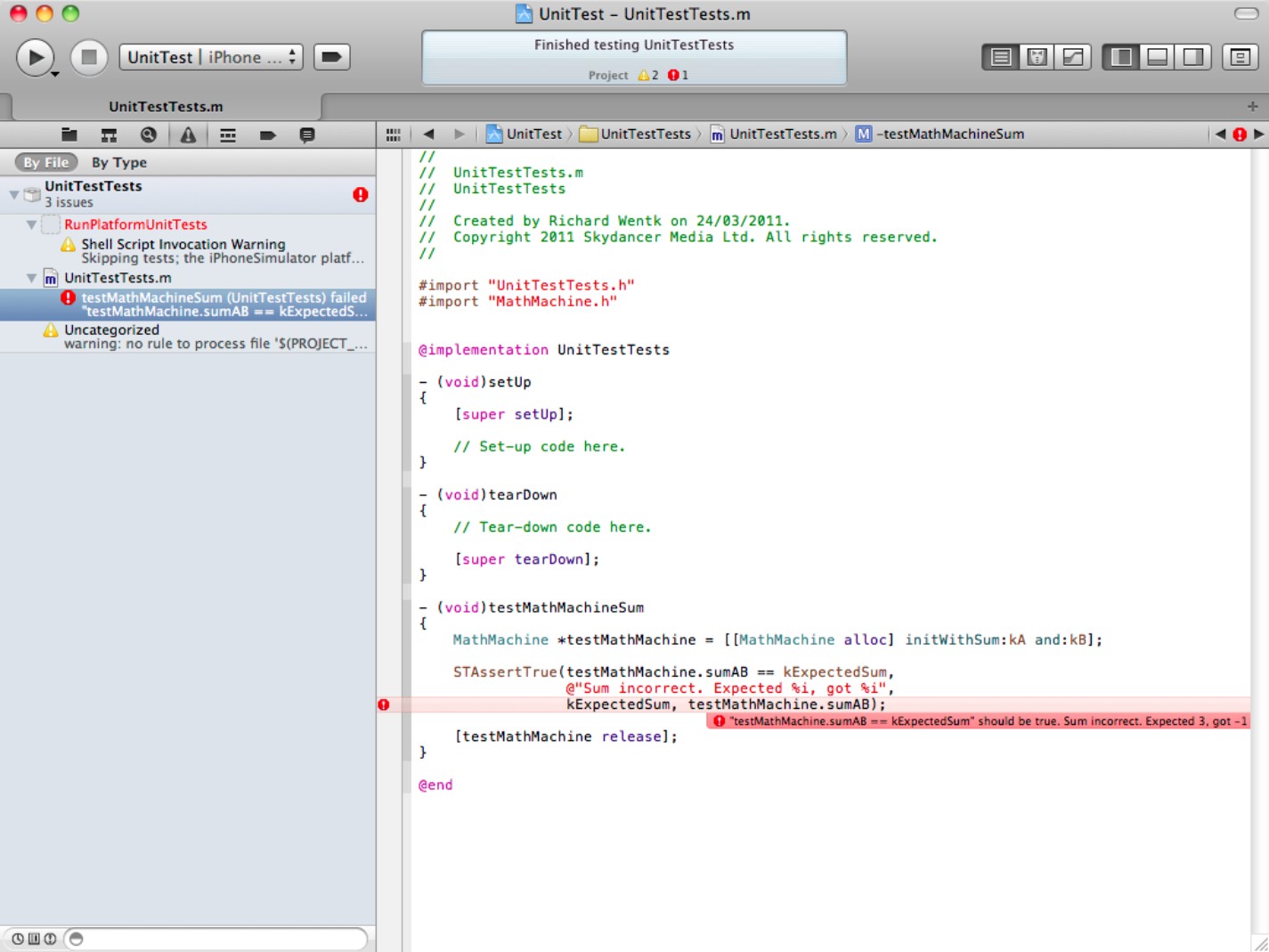
Task: Click the tearDown method name
Action: pos(523,495)
